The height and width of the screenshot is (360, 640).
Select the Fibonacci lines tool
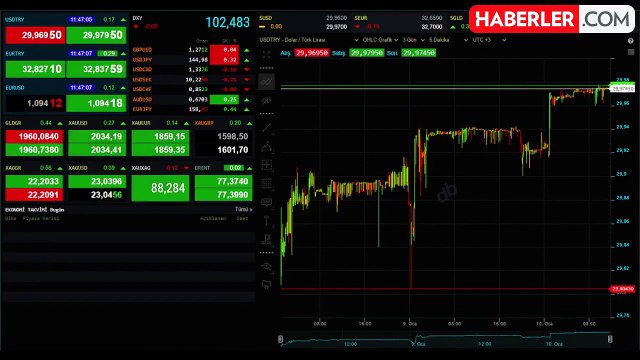coord(266,183)
